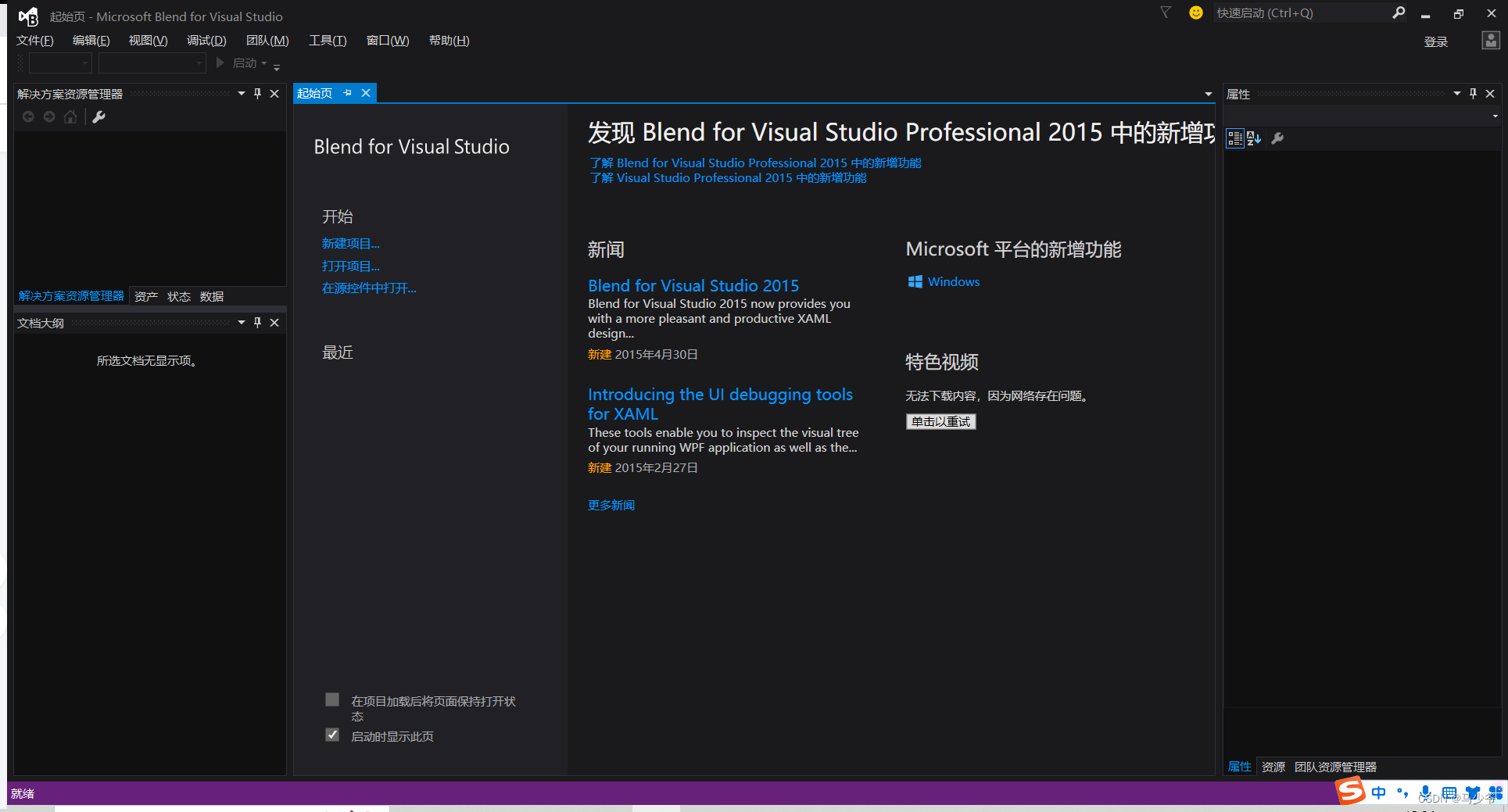Click the back arrow in Solution Explorer

tap(28, 116)
